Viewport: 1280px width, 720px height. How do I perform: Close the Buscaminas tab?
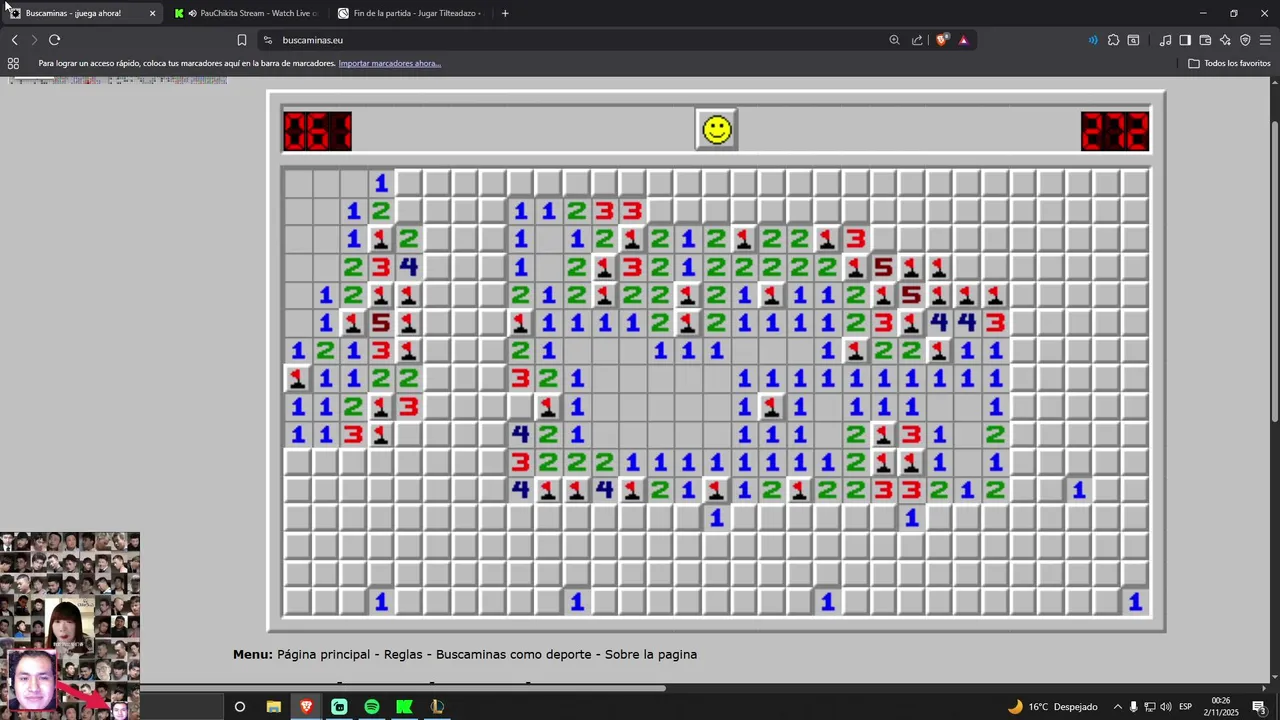[x=153, y=13]
